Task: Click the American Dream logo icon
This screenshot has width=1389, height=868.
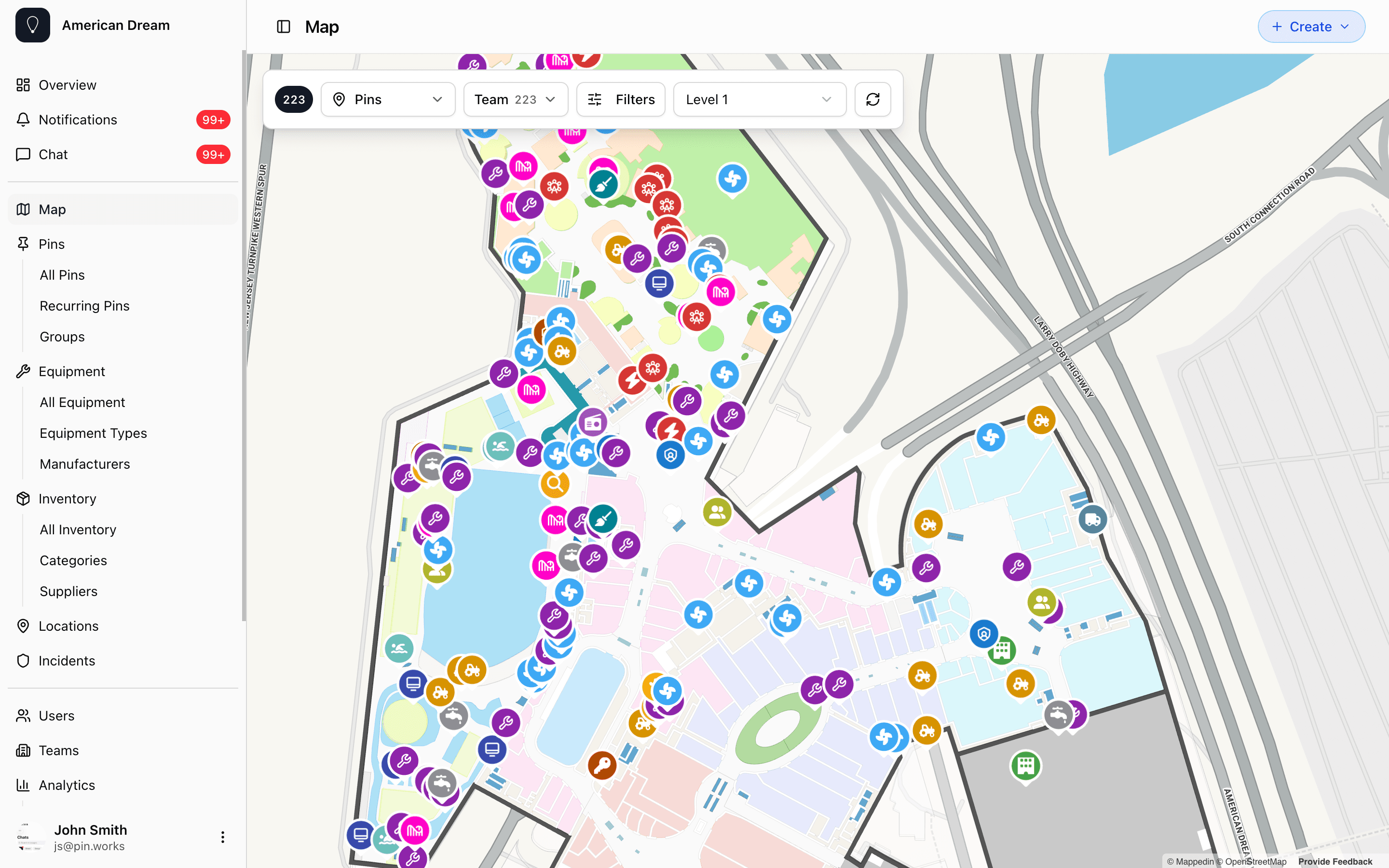Action: [x=33, y=25]
